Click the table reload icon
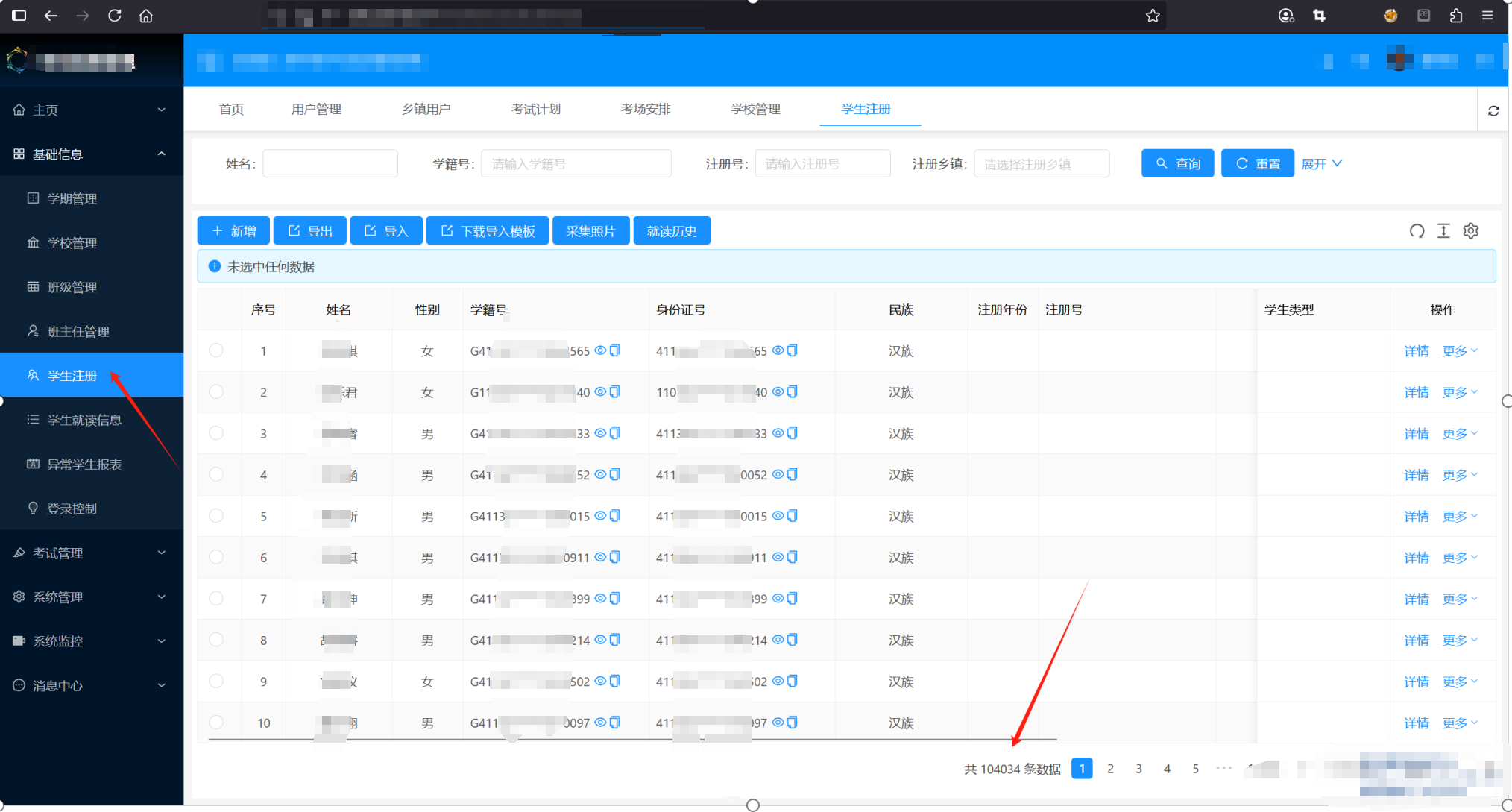1512x812 pixels. [x=1417, y=231]
